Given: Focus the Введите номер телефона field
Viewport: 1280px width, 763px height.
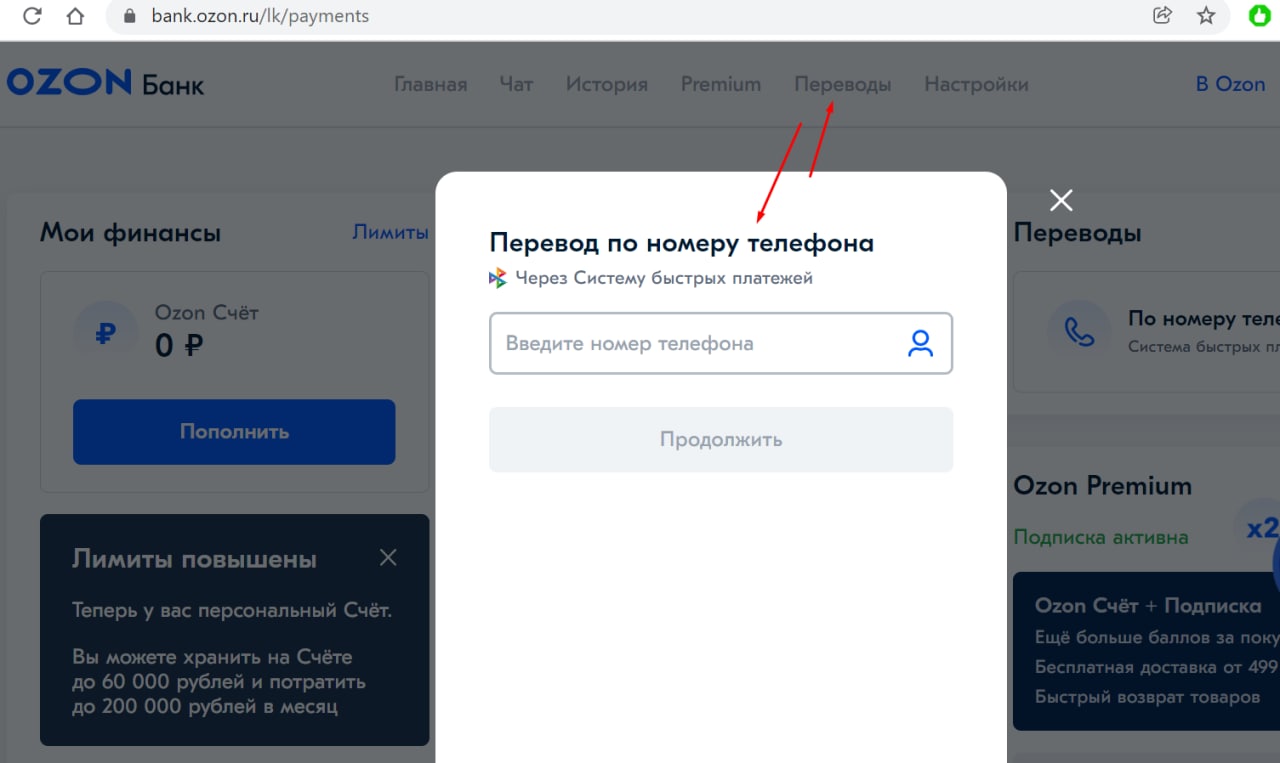Looking at the screenshot, I should click(x=720, y=344).
